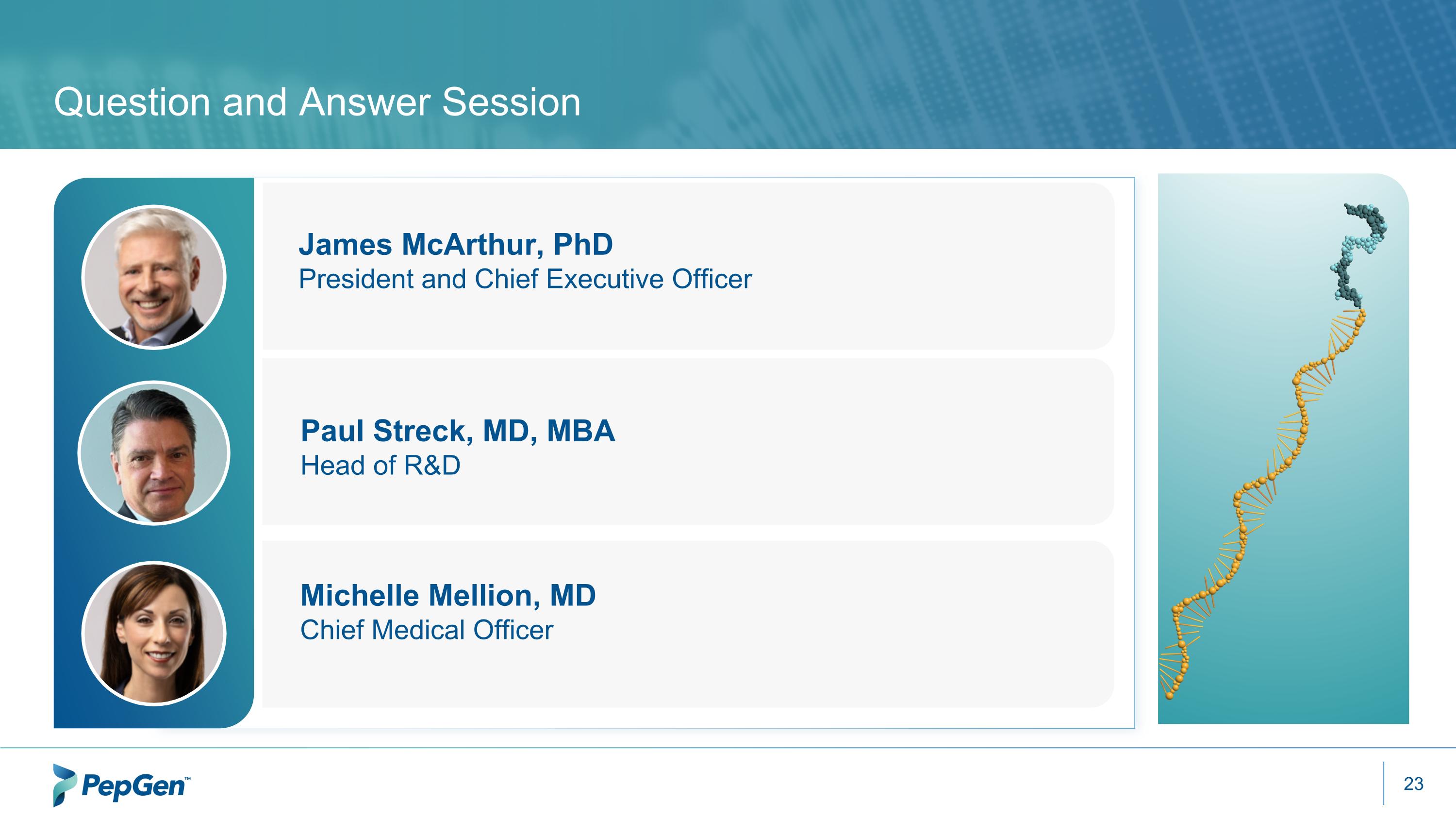Click the teal header banner background
This screenshot has width=1456, height=819.
(961, 73)
